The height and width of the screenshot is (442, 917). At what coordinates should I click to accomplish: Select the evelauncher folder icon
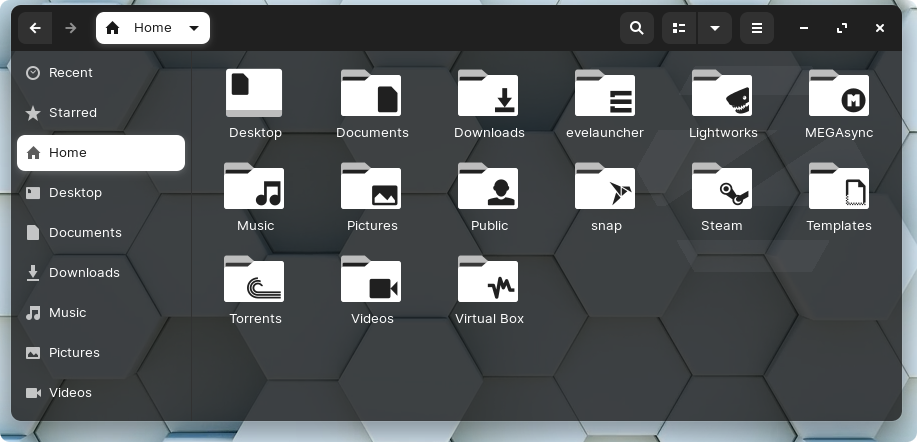point(605,93)
